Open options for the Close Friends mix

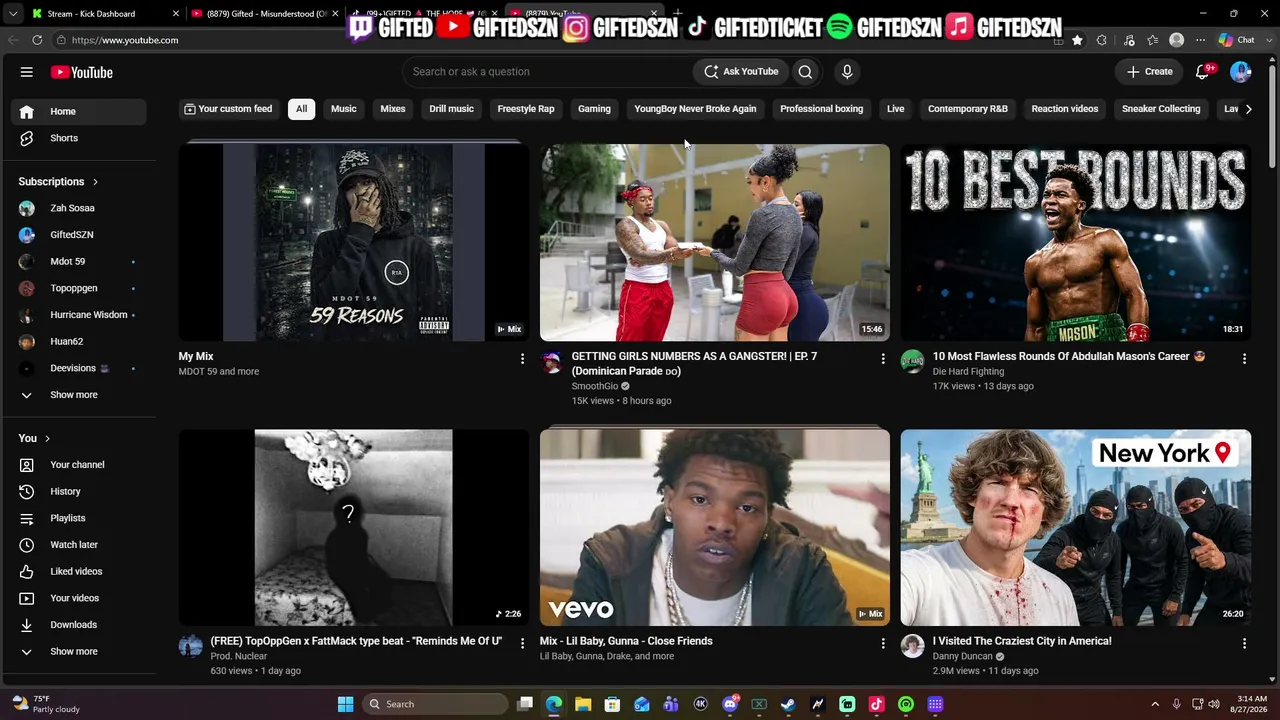click(x=883, y=643)
